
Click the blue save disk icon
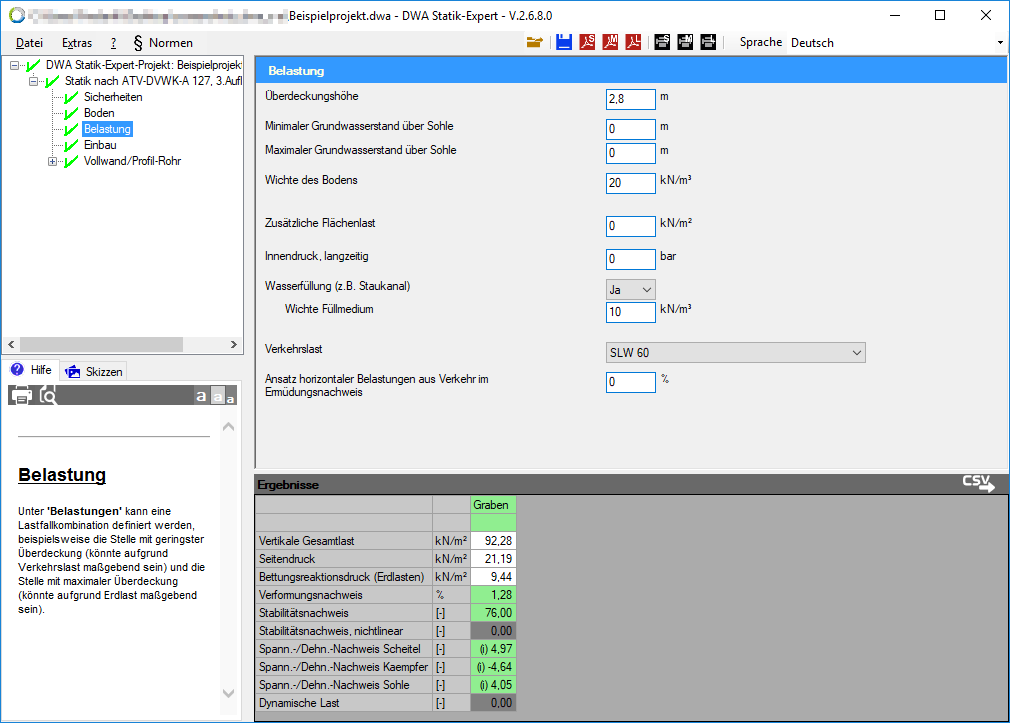click(x=564, y=42)
